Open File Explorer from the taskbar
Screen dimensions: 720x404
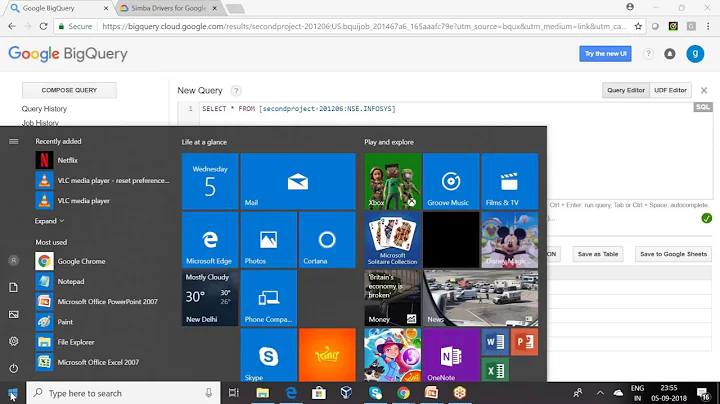pos(263,393)
